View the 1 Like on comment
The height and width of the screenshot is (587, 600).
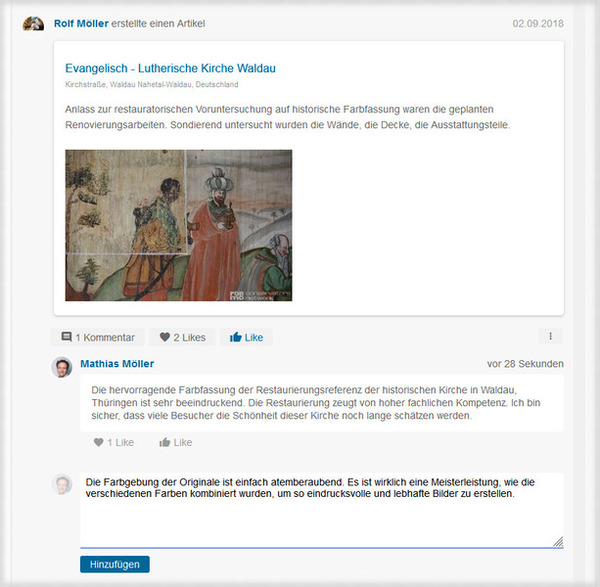114,442
